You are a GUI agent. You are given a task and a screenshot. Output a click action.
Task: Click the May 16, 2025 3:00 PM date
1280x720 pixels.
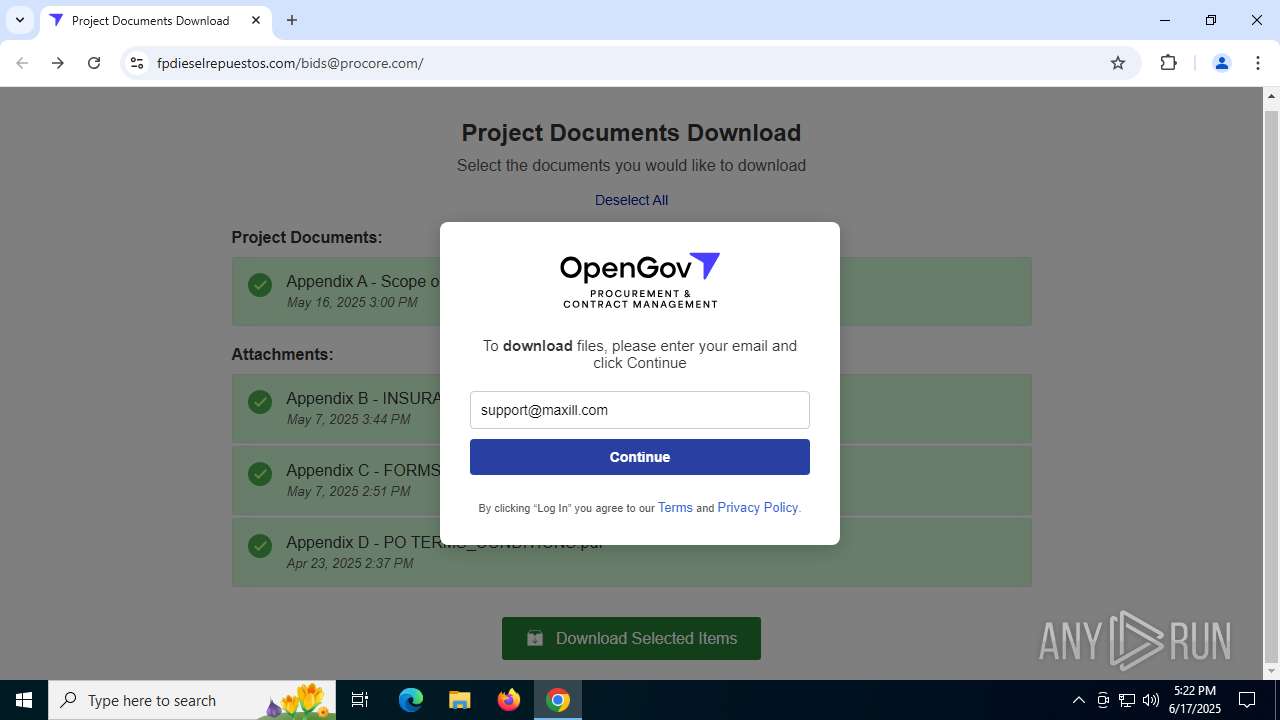[352, 303]
